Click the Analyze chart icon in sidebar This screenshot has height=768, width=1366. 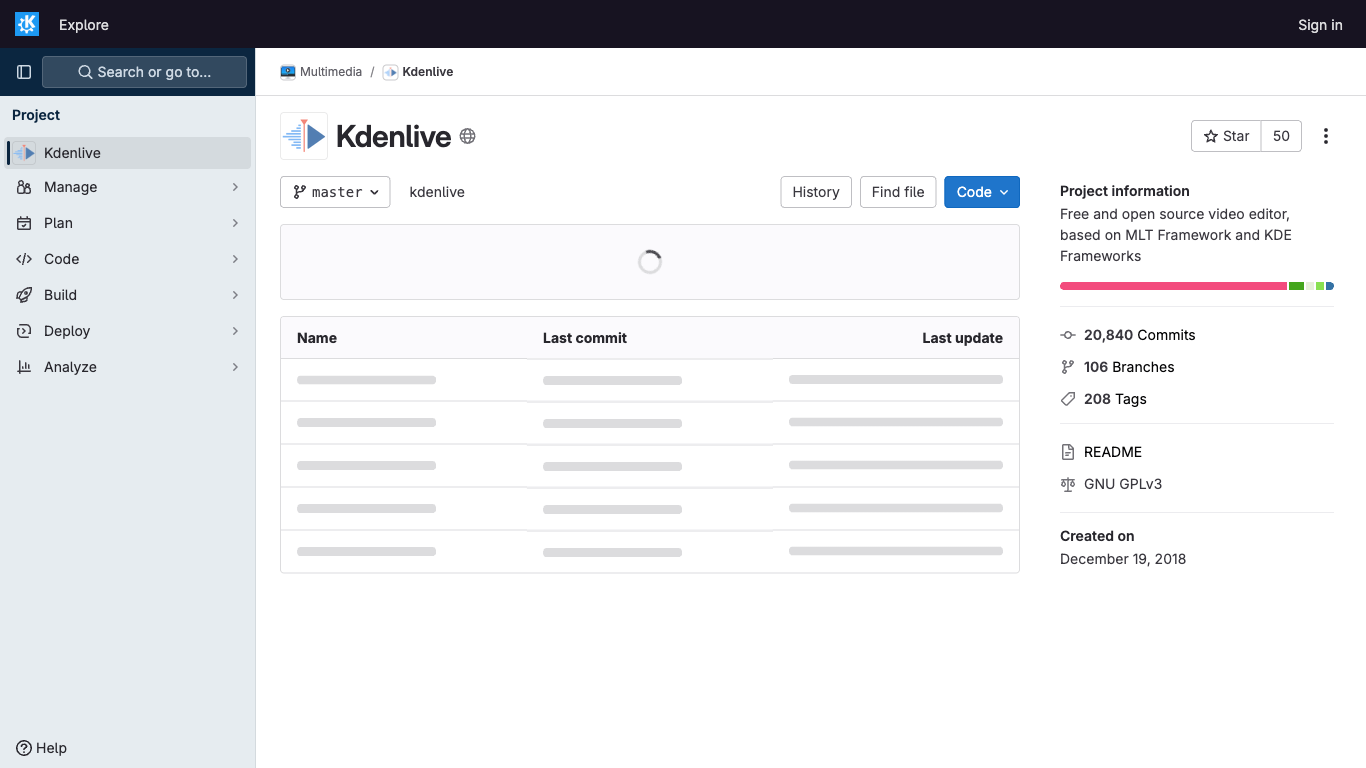pyautogui.click(x=24, y=367)
